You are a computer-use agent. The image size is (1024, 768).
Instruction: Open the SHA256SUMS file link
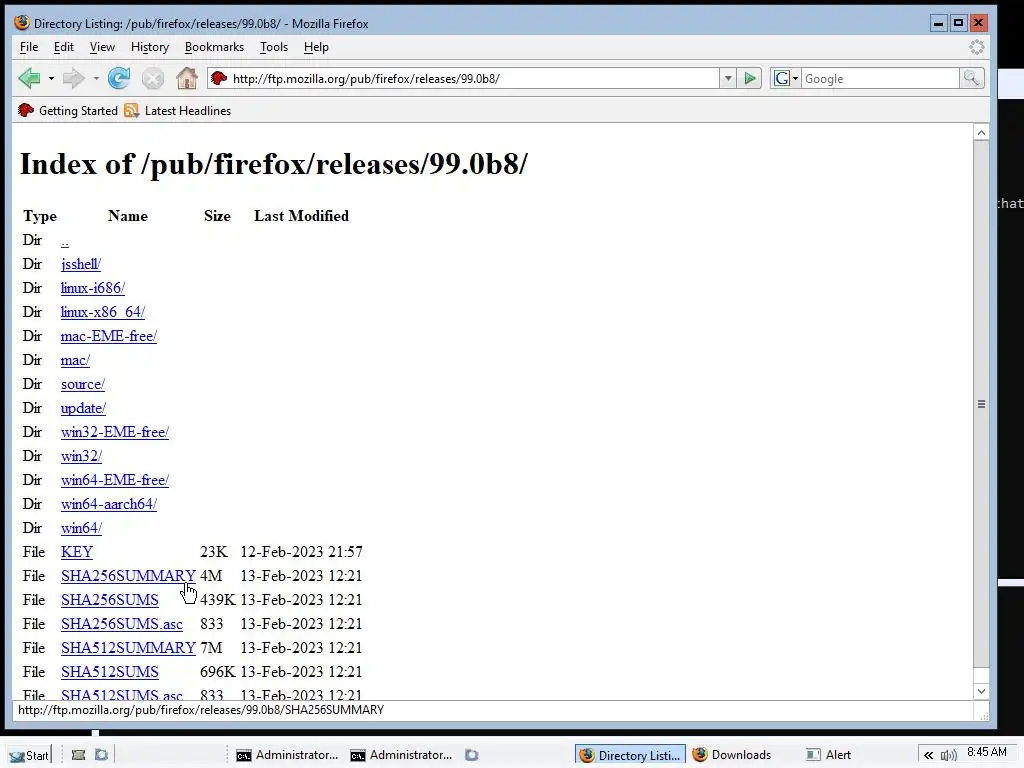point(110,600)
